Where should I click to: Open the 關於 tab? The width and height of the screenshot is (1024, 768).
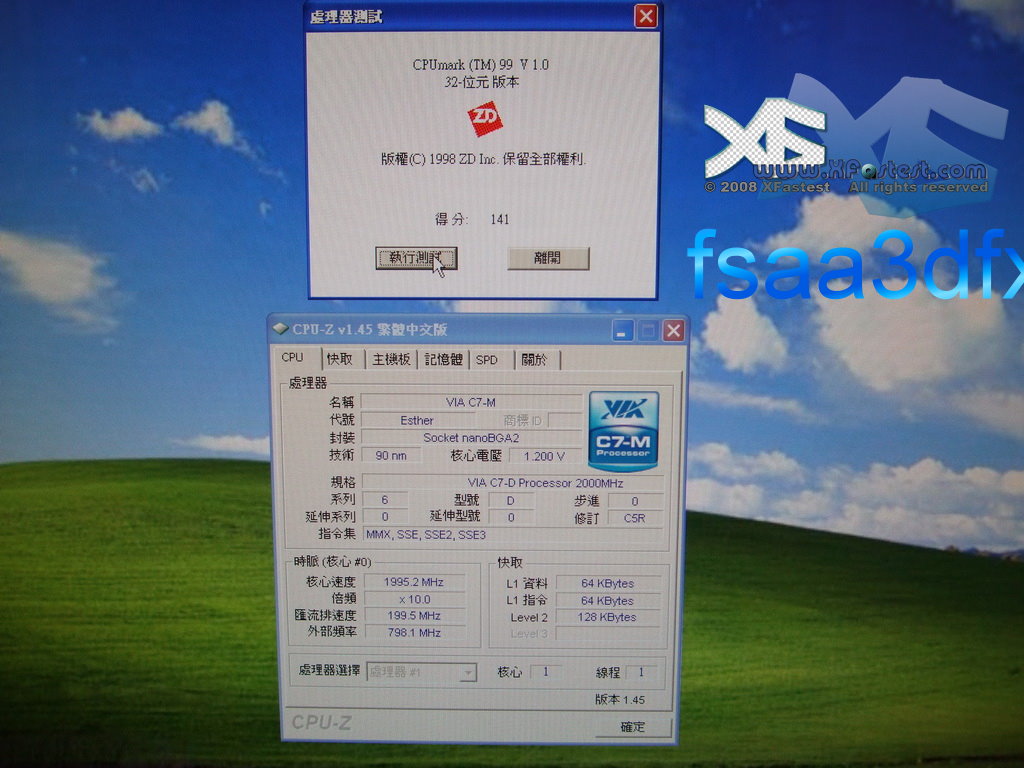tap(535, 360)
